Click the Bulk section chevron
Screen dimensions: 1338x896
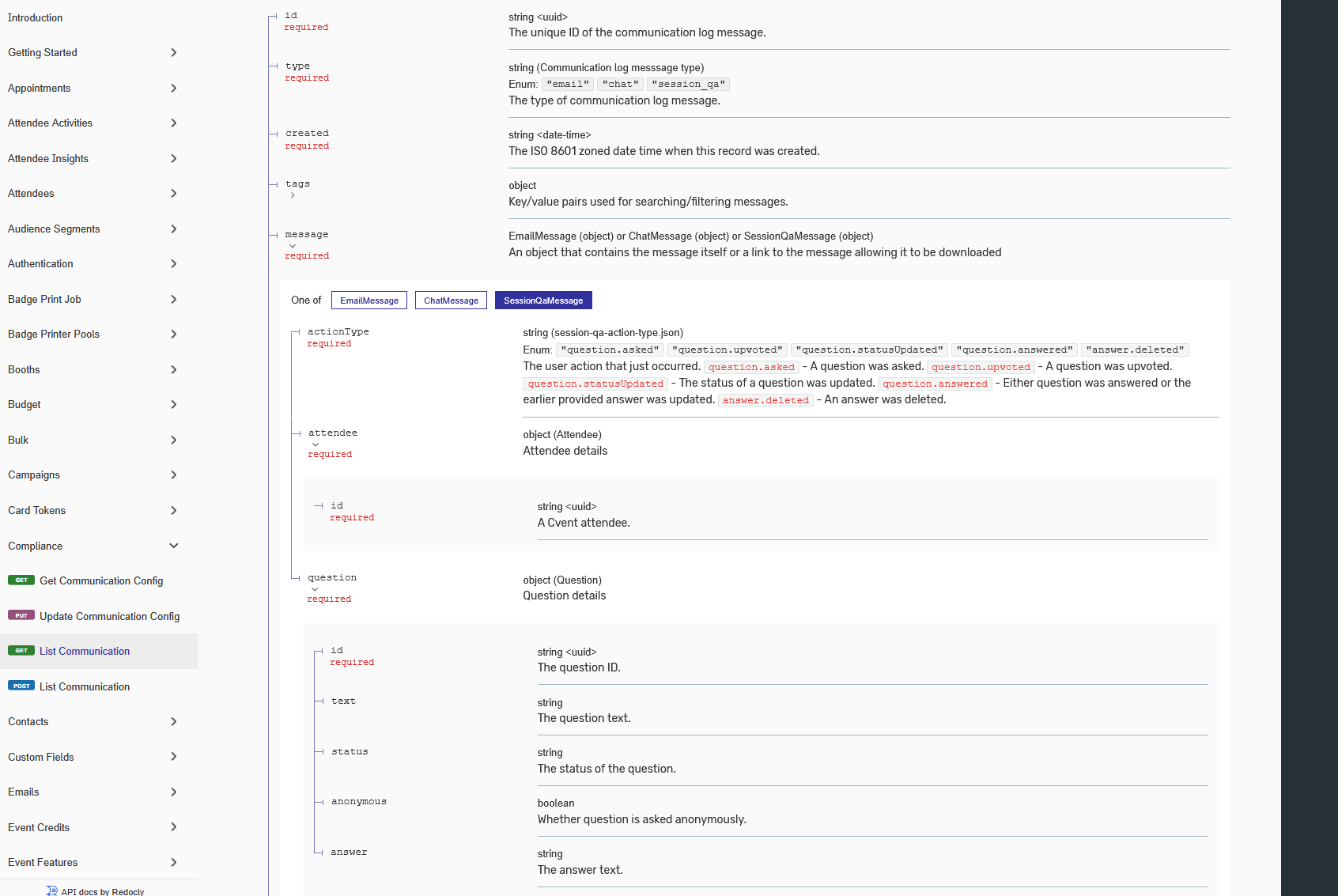174,440
